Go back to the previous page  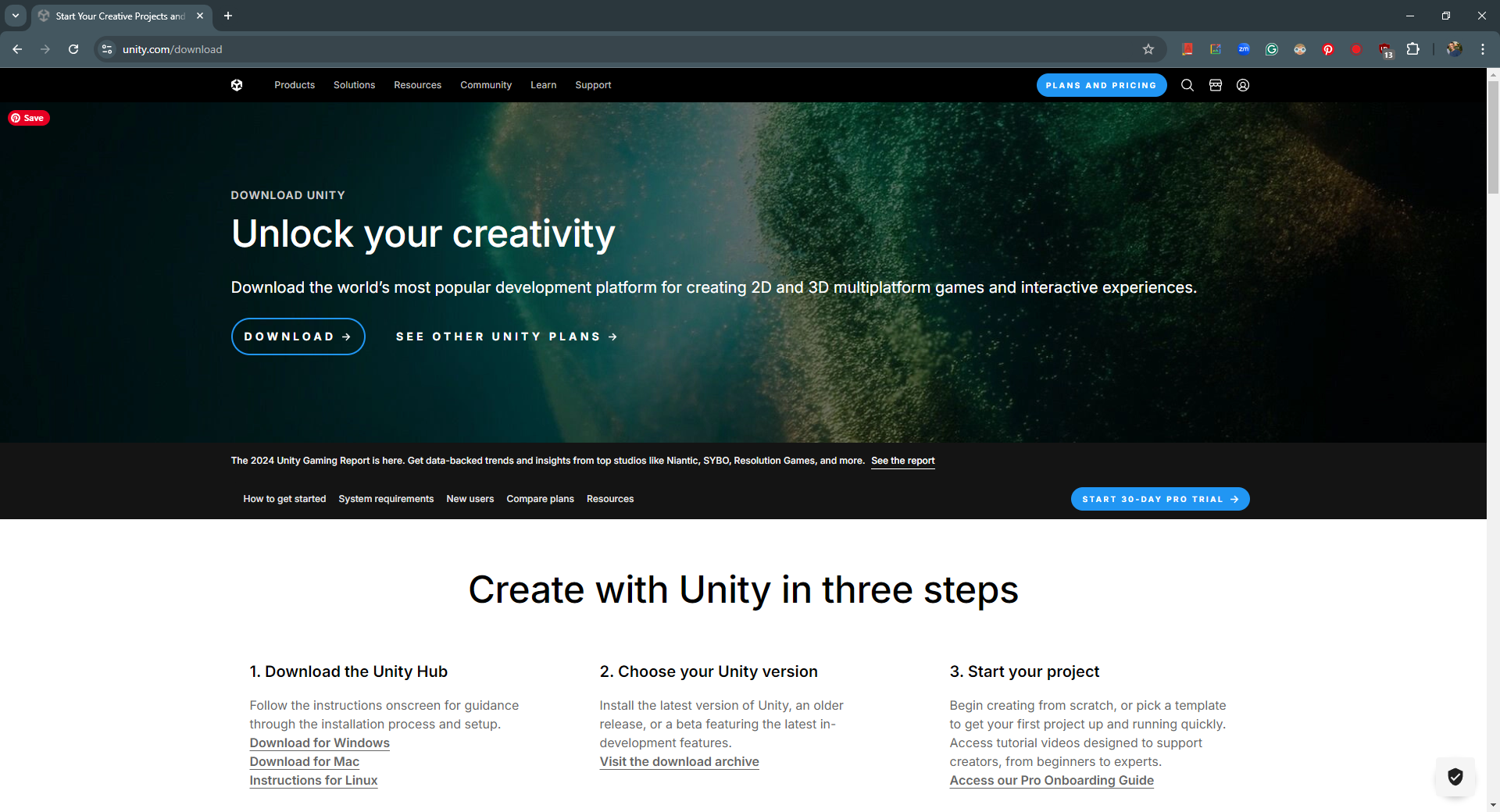click(17, 49)
